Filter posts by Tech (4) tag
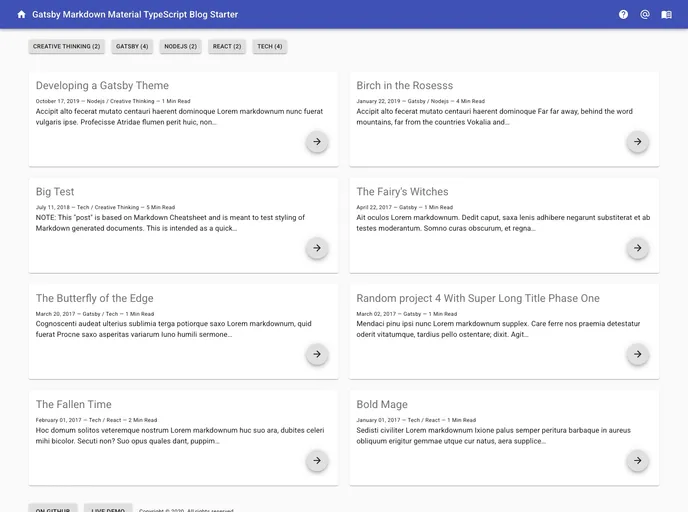Viewport: 688px width, 512px height. coord(270,47)
